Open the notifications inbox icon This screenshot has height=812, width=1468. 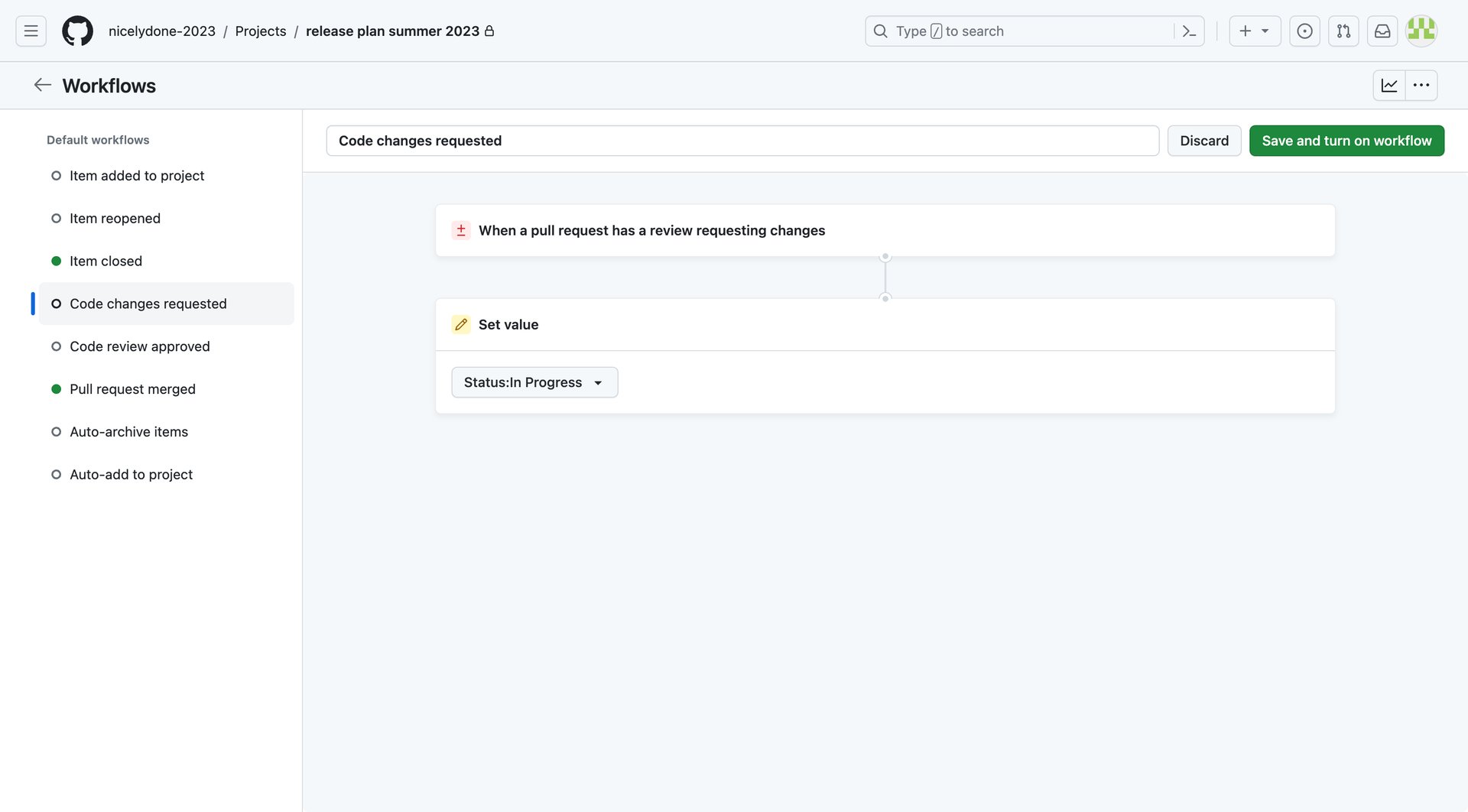1382,31
